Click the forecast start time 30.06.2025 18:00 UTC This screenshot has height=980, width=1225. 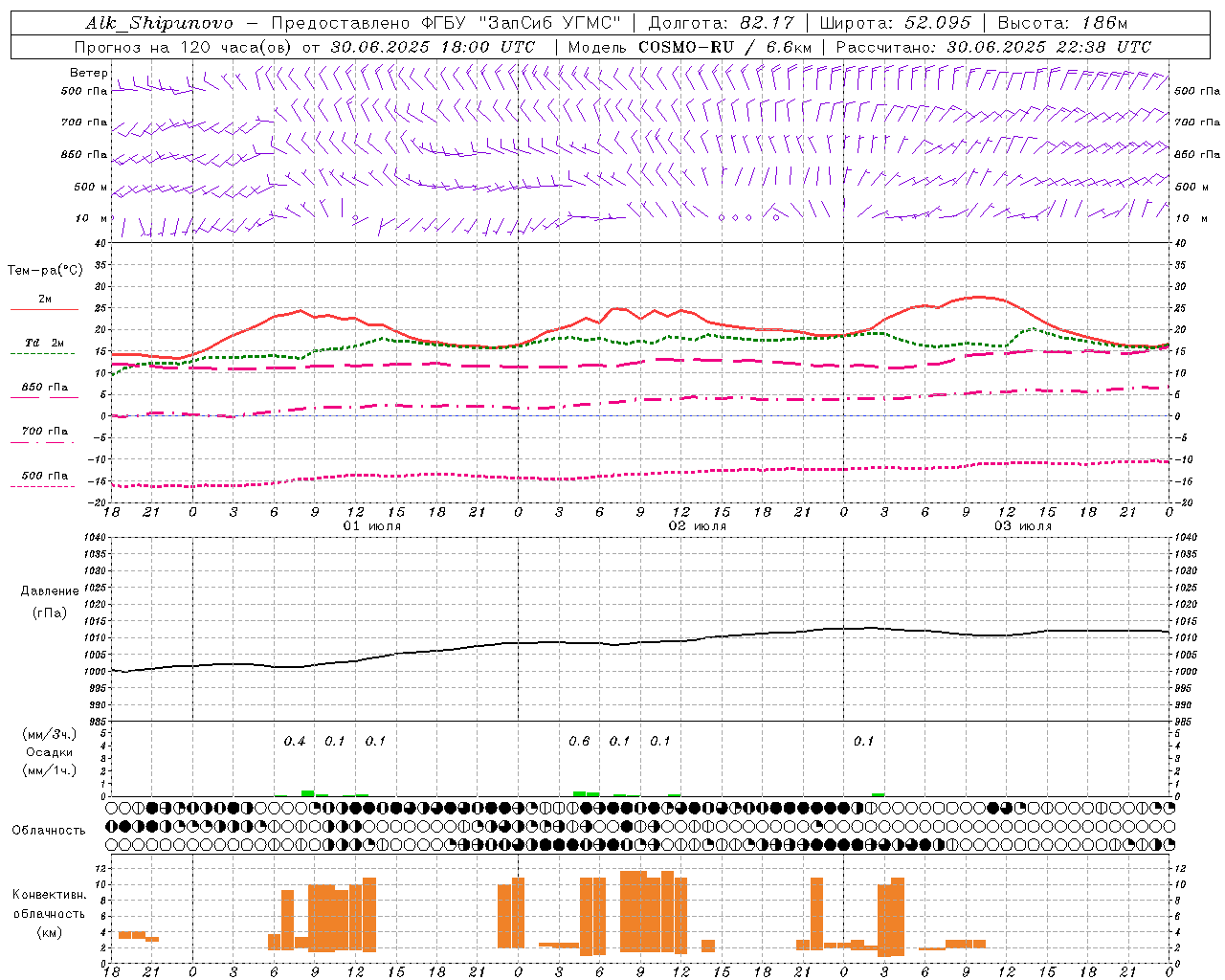click(x=433, y=46)
